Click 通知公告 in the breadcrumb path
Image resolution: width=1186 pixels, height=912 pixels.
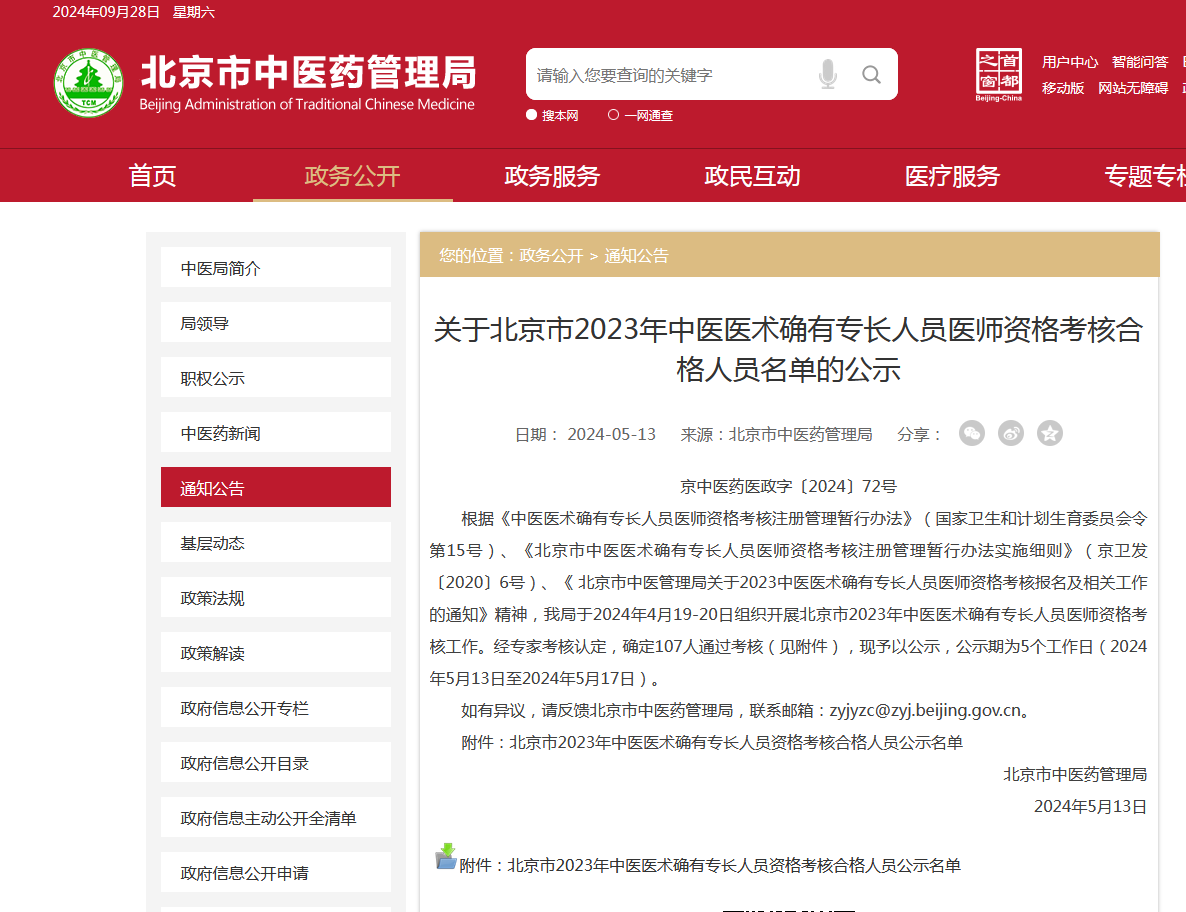636,255
